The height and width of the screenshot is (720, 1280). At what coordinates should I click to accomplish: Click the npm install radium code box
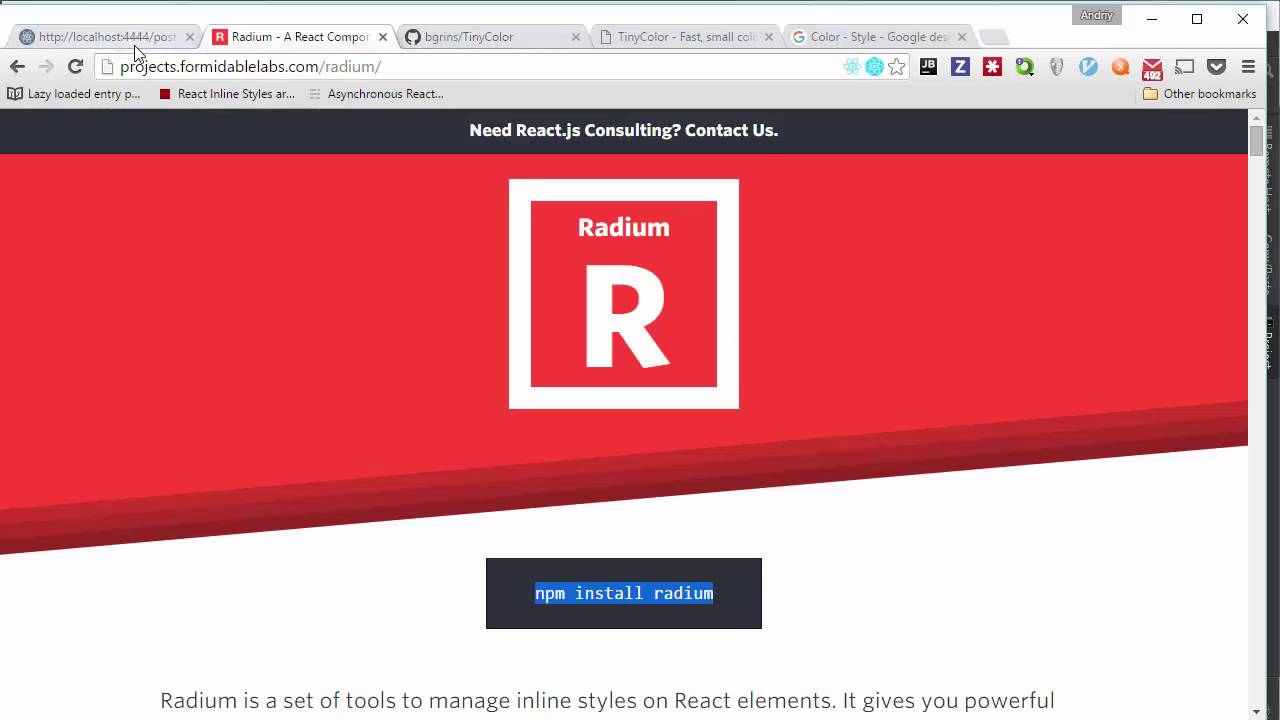point(624,593)
